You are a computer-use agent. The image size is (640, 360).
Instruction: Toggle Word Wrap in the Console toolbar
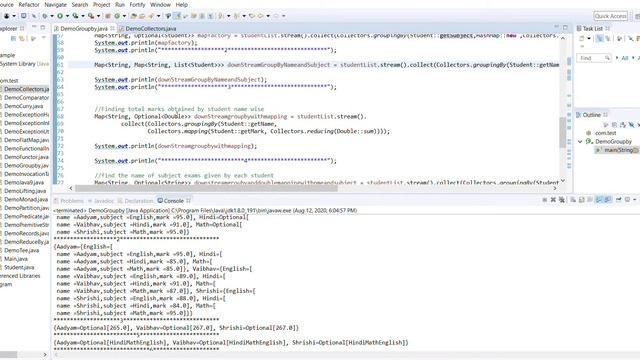590,200
